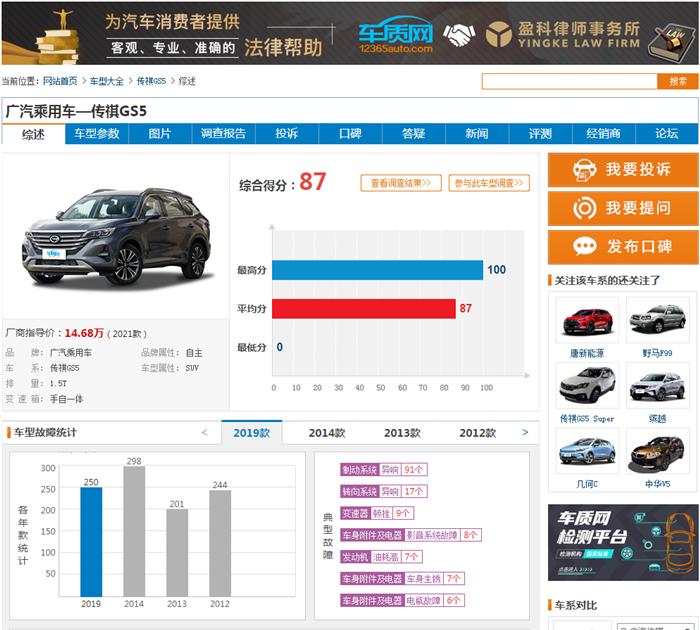Screen dimensions: 700x630
Task: Click the car complaint icon on 我要投诉
Action: (584, 170)
